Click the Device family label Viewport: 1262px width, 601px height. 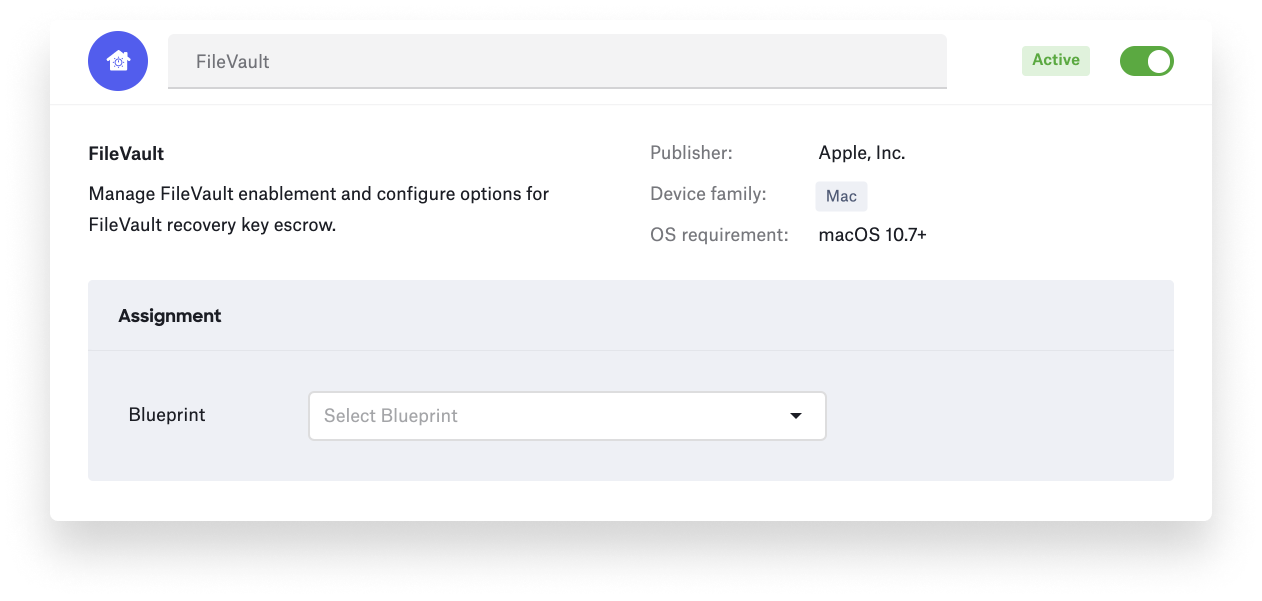pos(708,194)
